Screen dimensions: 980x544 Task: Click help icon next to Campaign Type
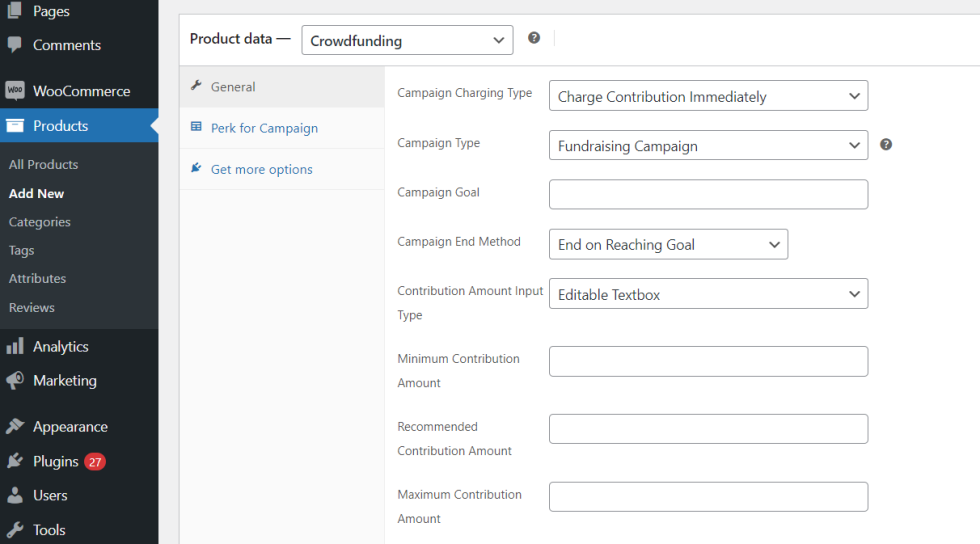[x=886, y=144]
